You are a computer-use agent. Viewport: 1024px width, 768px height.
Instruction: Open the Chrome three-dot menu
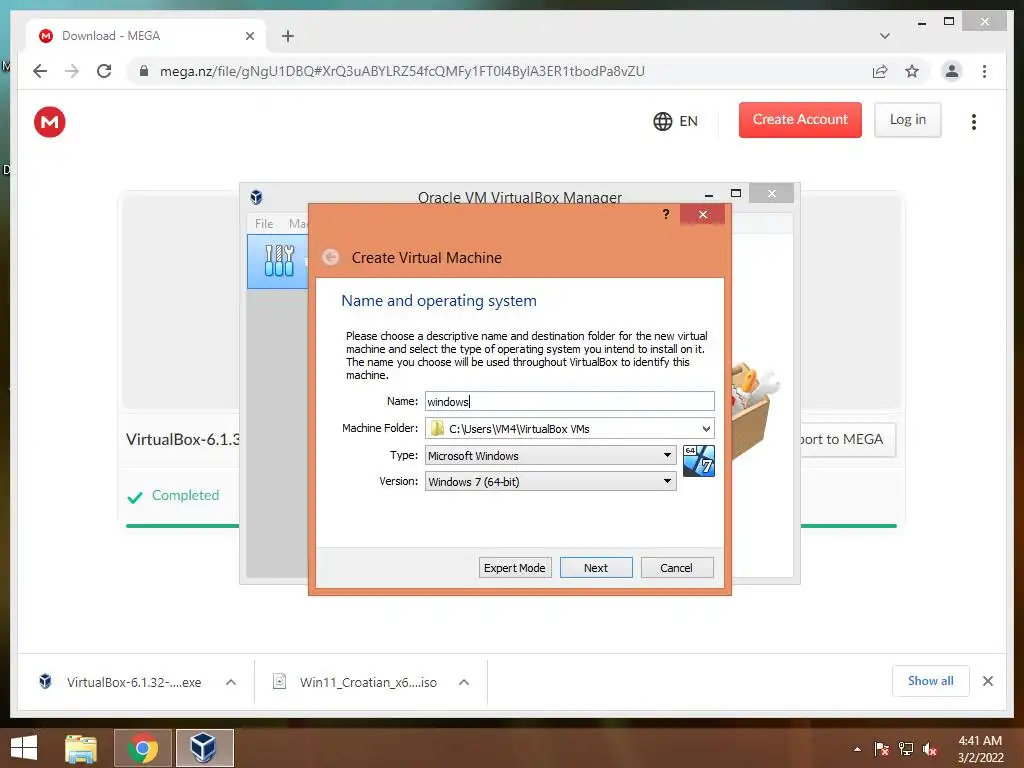click(984, 71)
